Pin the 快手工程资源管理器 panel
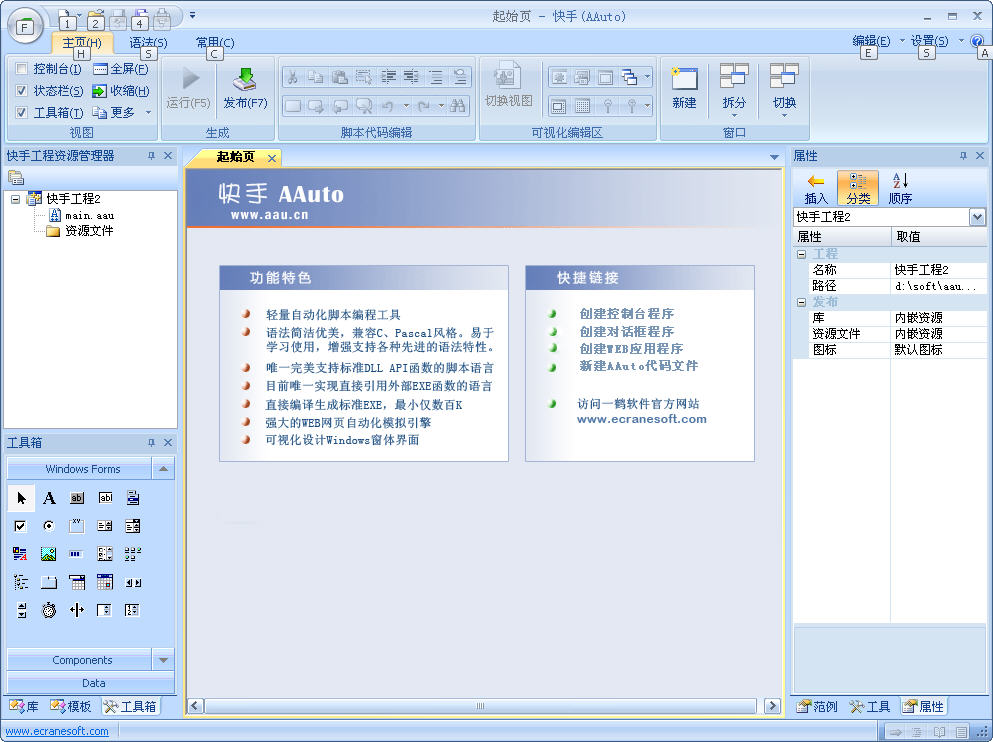 click(151, 156)
